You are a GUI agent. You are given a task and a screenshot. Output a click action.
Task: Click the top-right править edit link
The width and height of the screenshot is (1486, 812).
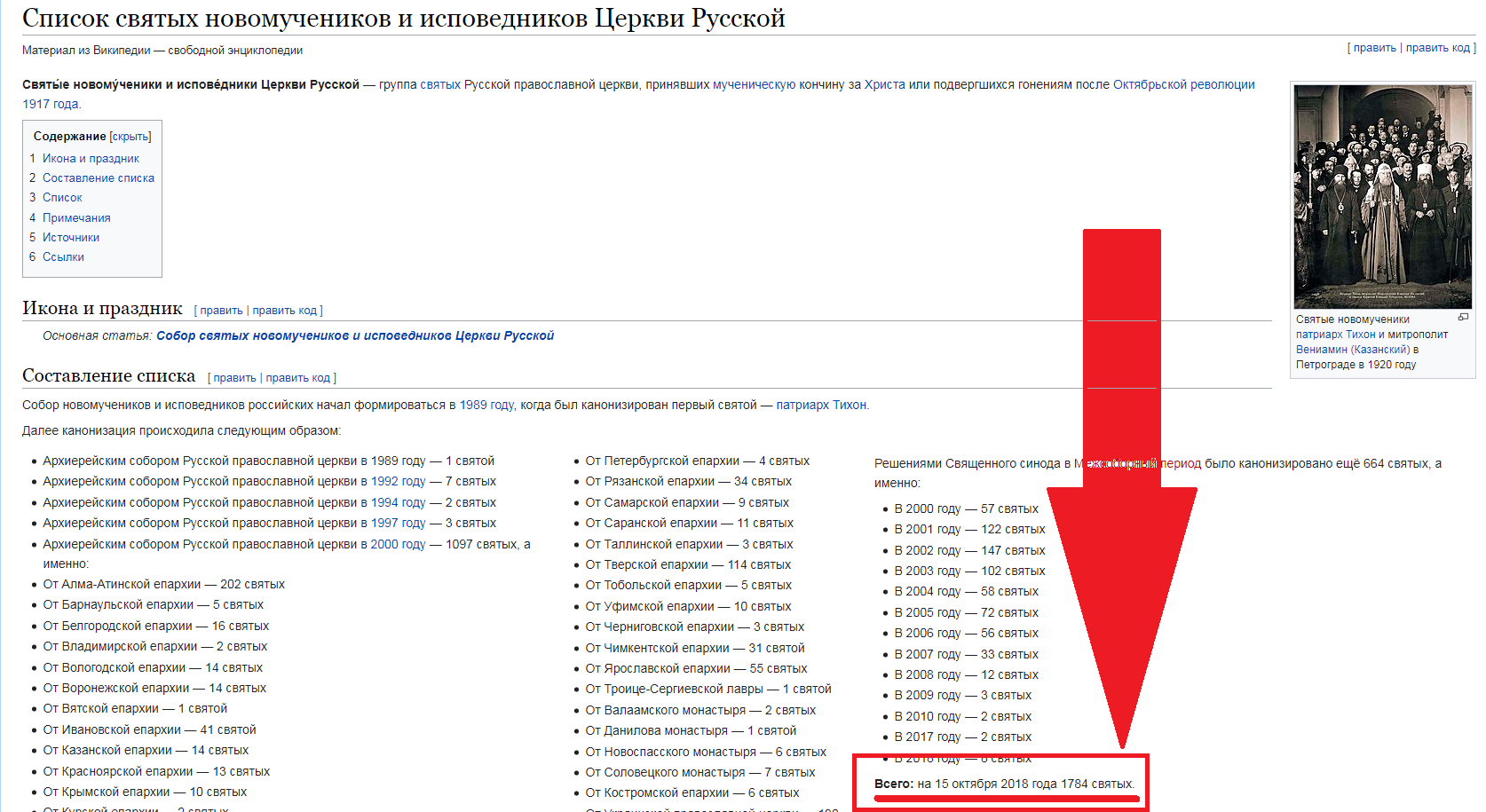point(1374,48)
